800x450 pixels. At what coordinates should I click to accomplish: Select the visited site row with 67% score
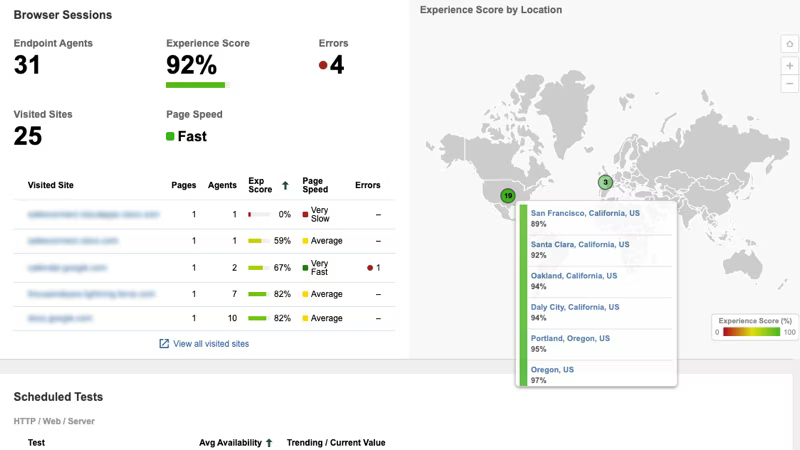pos(204,268)
